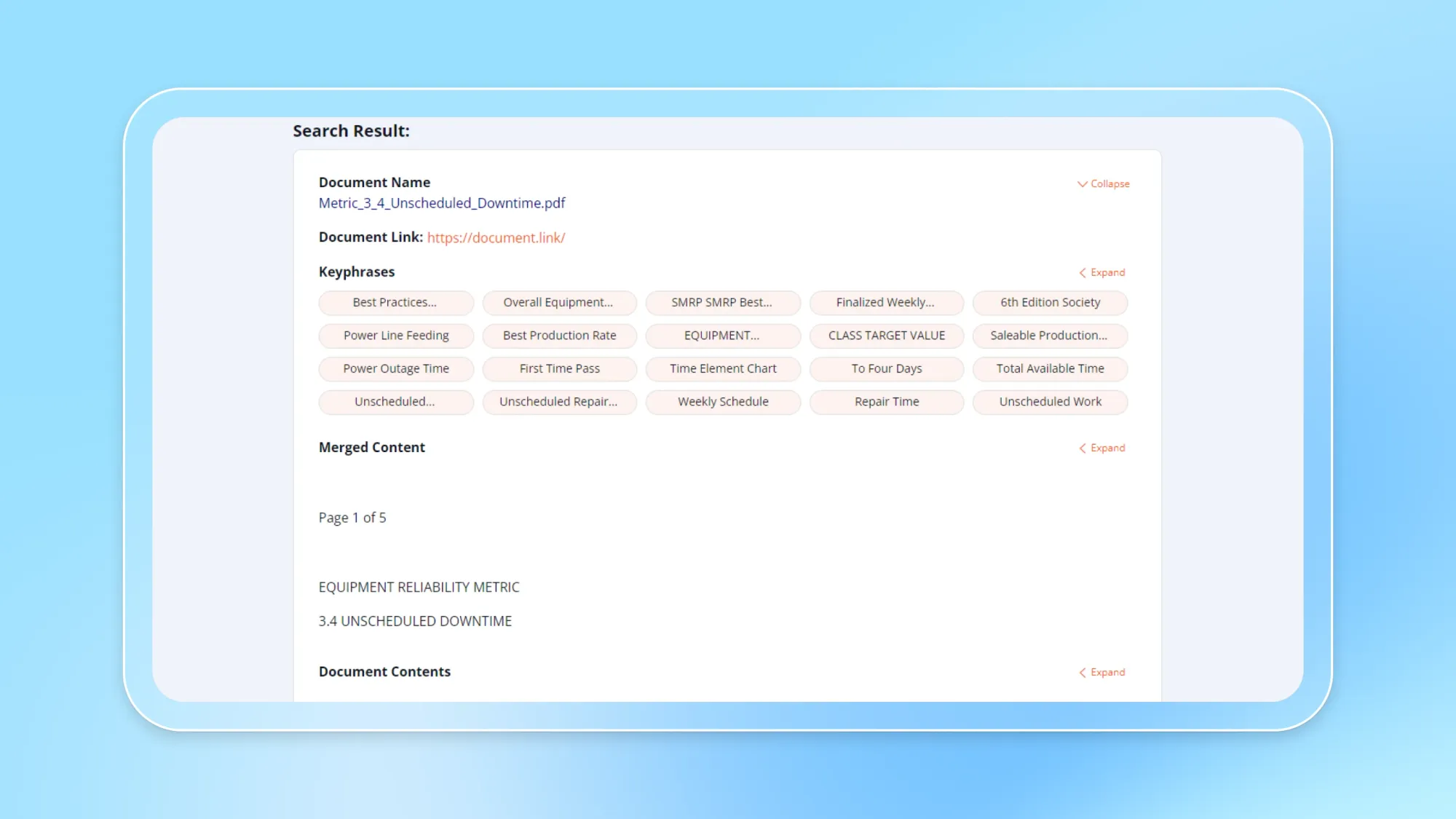1456x819 pixels.
Task: Click the Time Element Chart keyphrase
Action: pos(722,368)
